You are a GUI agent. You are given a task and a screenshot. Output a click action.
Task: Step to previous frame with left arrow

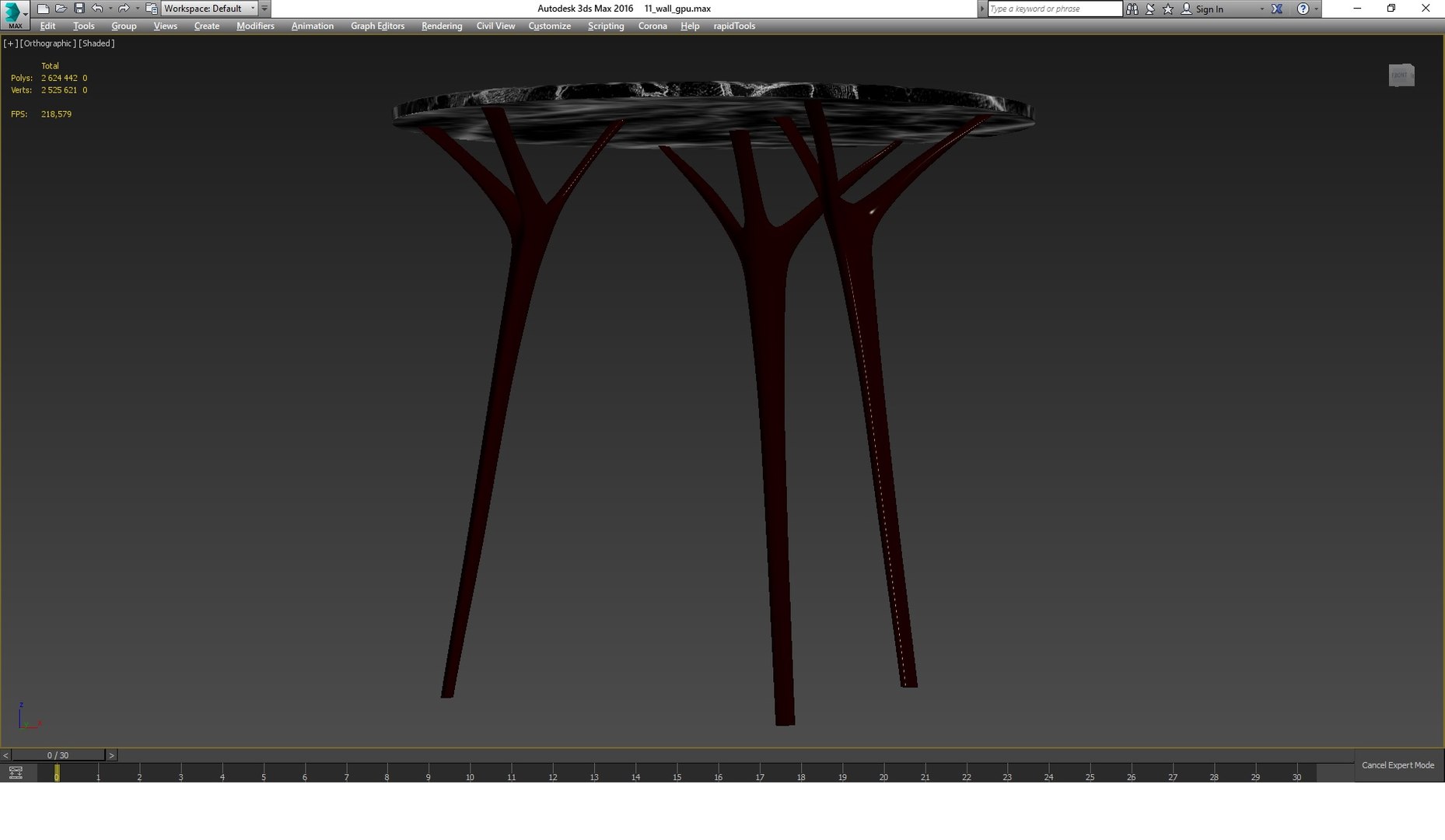(5, 755)
